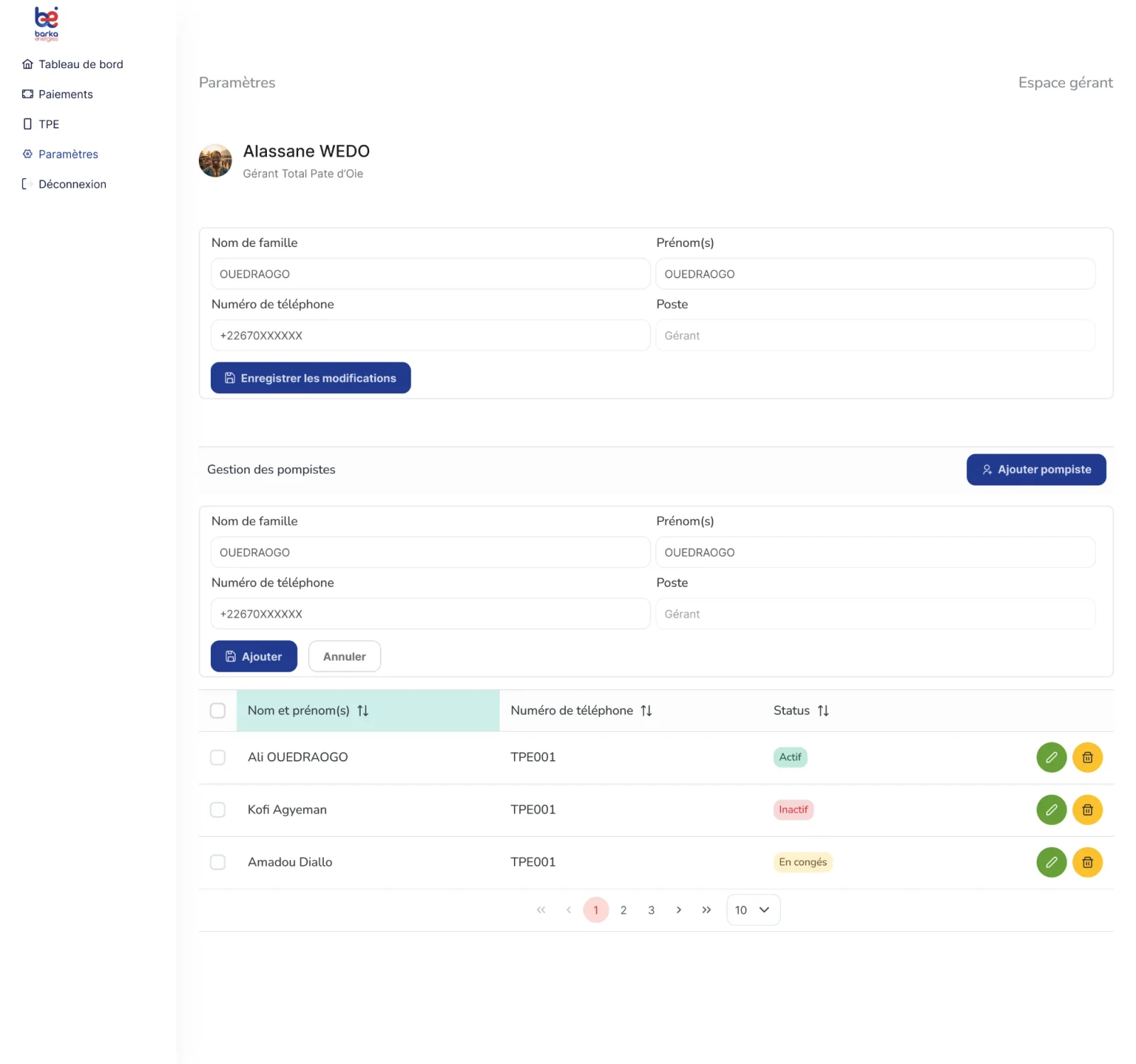Screen dimensions: 1136x1064
Task: Click the Ajouter save button
Action: (253, 656)
